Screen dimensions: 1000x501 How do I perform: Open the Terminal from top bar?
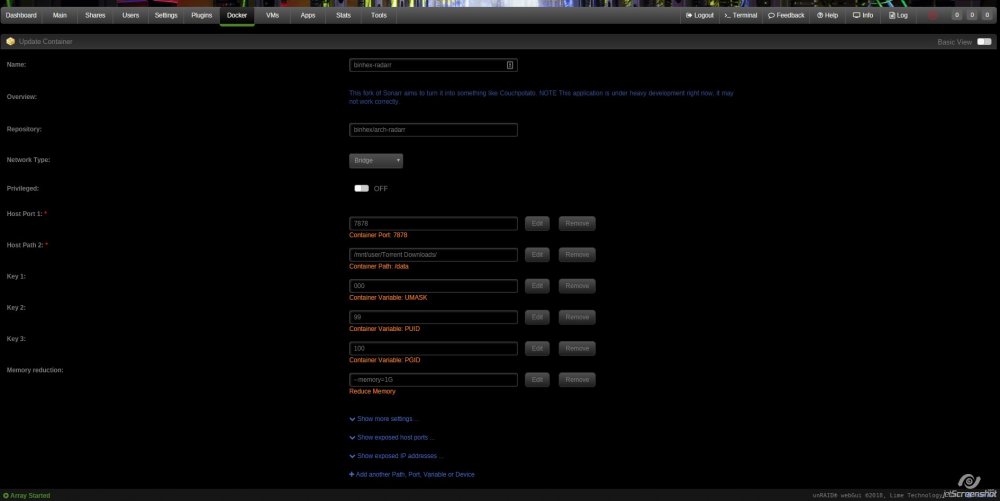point(740,15)
